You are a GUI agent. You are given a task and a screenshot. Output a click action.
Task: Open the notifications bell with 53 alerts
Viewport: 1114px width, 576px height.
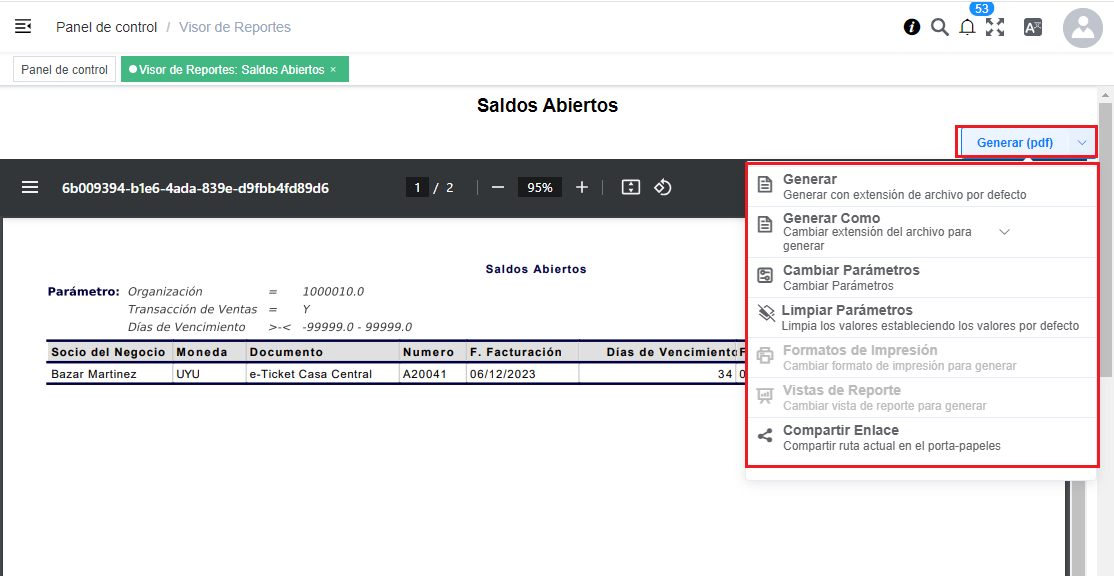(x=967, y=27)
